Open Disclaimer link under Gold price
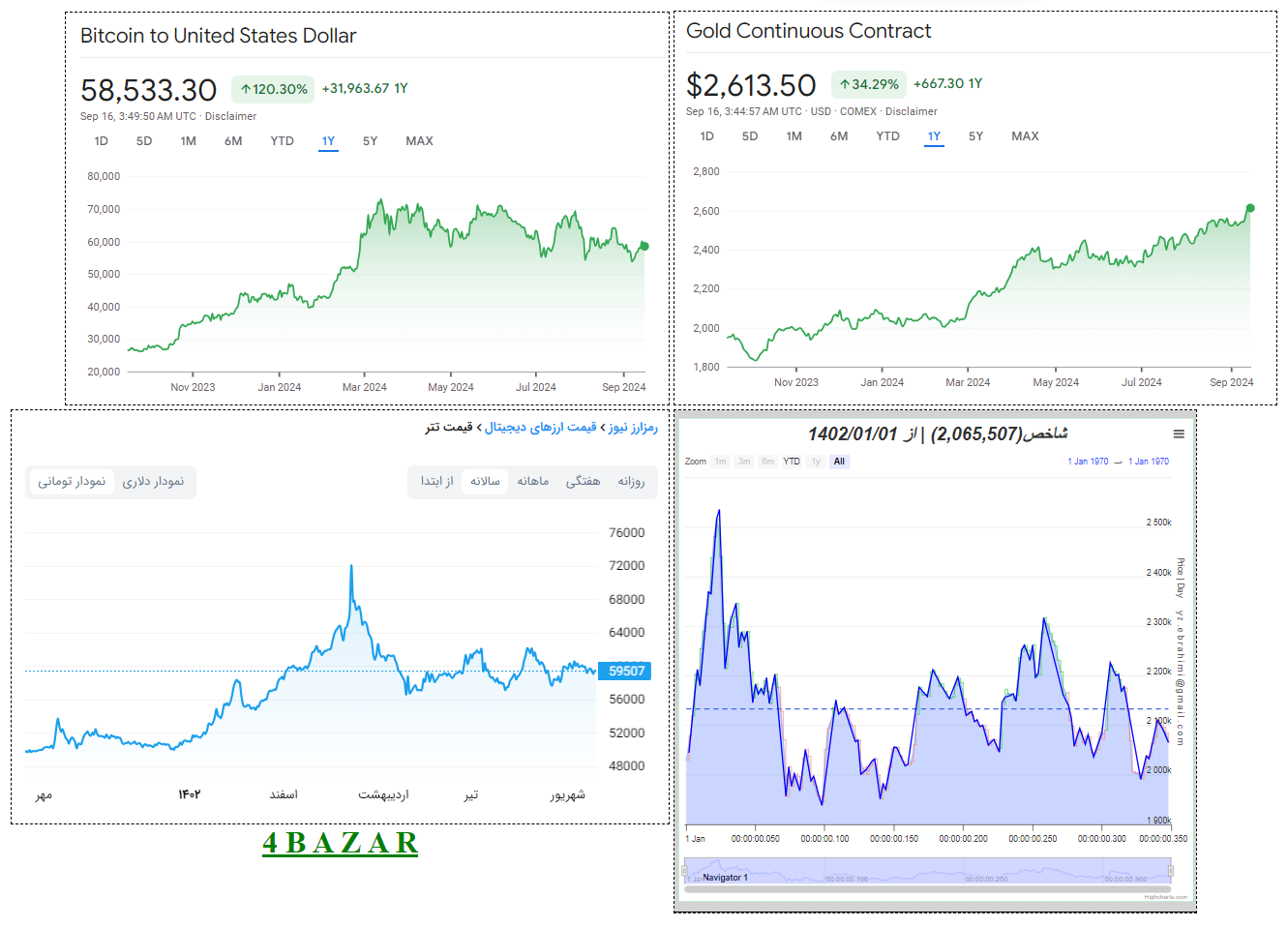This screenshot has width=1288, height=927. [x=911, y=111]
